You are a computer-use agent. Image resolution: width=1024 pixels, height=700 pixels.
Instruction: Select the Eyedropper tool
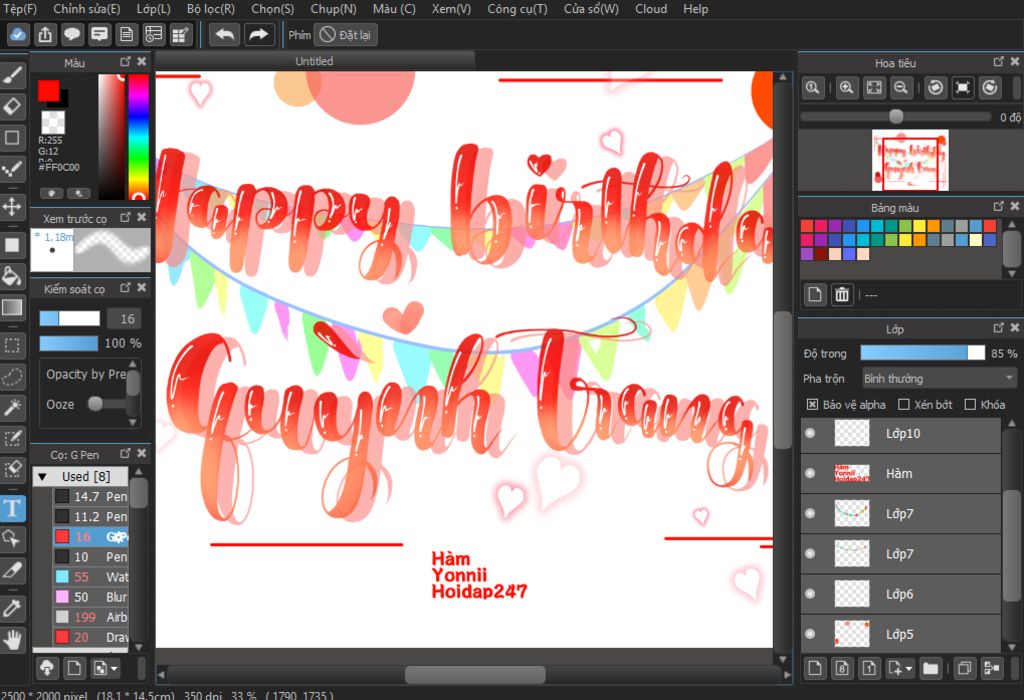point(12,609)
